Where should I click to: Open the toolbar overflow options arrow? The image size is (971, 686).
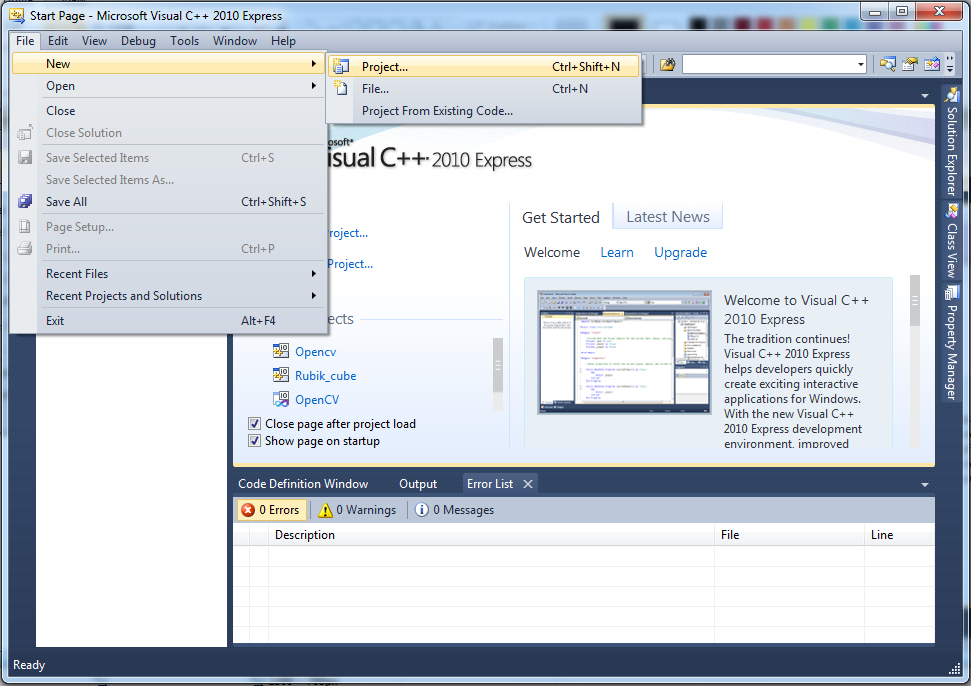click(950, 64)
